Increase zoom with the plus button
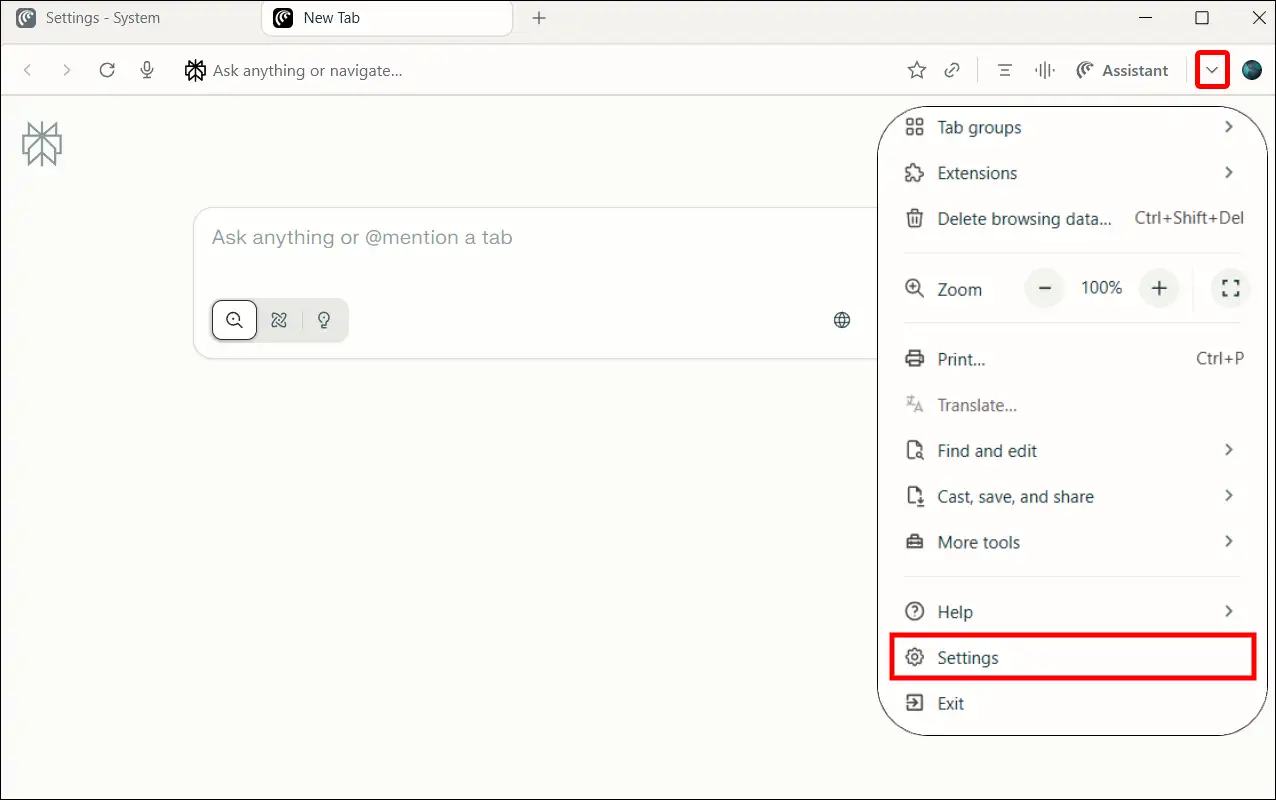The width and height of the screenshot is (1276, 800). coord(1159,289)
